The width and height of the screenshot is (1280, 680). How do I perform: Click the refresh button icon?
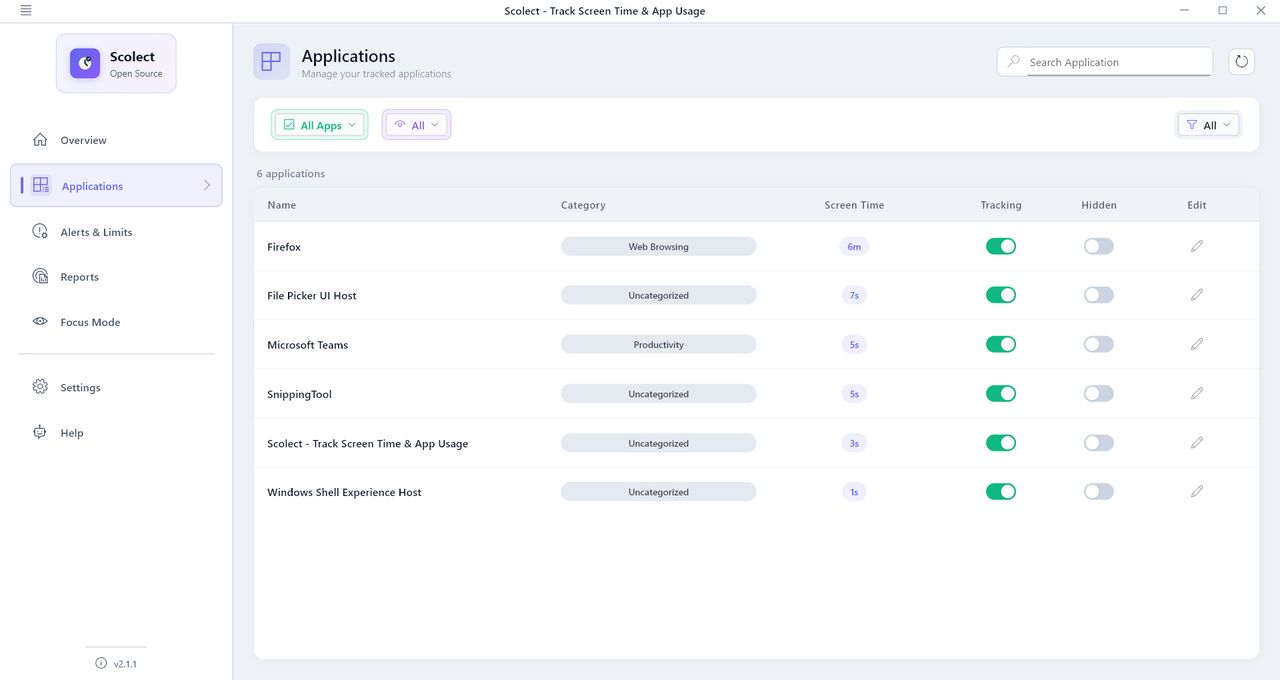(x=1241, y=61)
